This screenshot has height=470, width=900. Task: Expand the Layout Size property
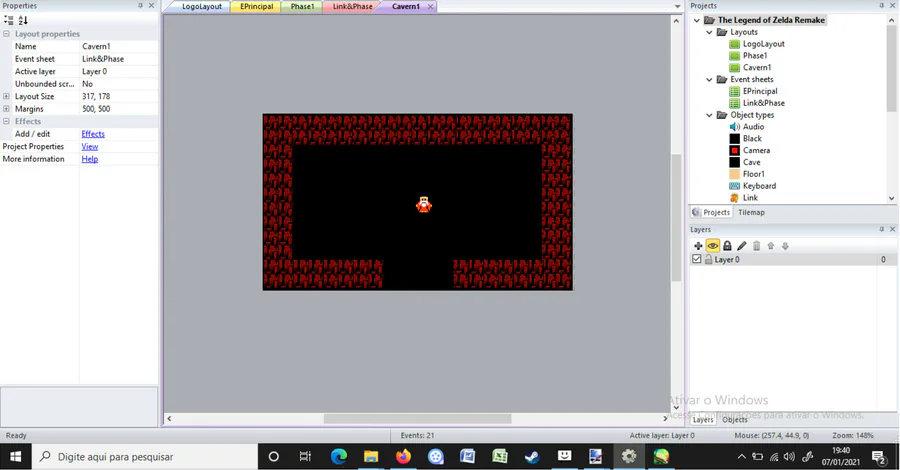(6, 96)
